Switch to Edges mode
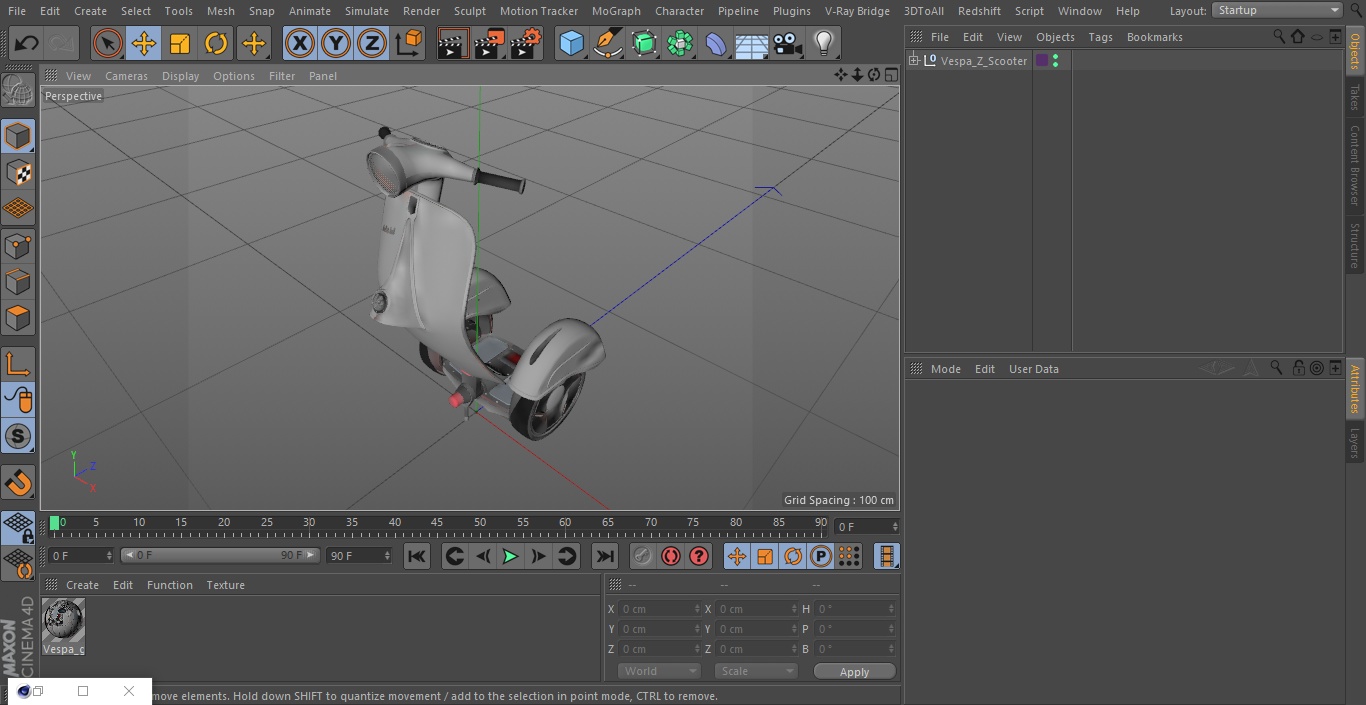Viewport: 1366px width, 705px height. [x=18, y=281]
